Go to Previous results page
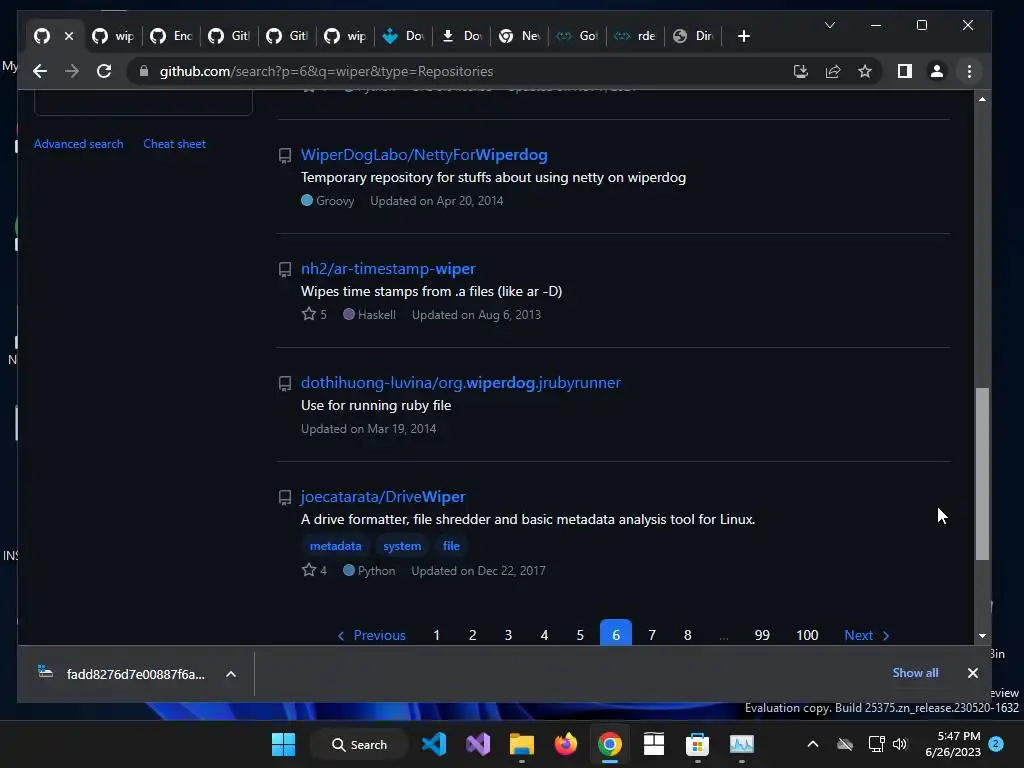Image resolution: width=1024 pixels, height=768 pixels. pos(371,635)
